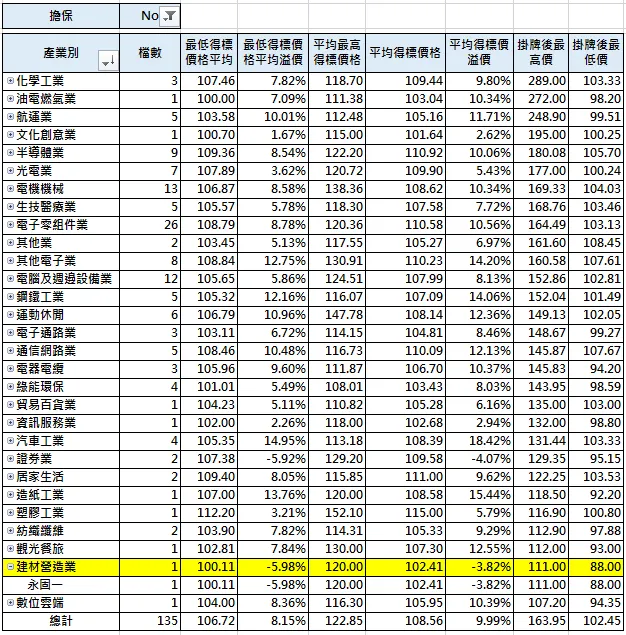Viewport: 626px width, 635px height.
Task: Select the 擔保 filter label cell
Action: 61,16
